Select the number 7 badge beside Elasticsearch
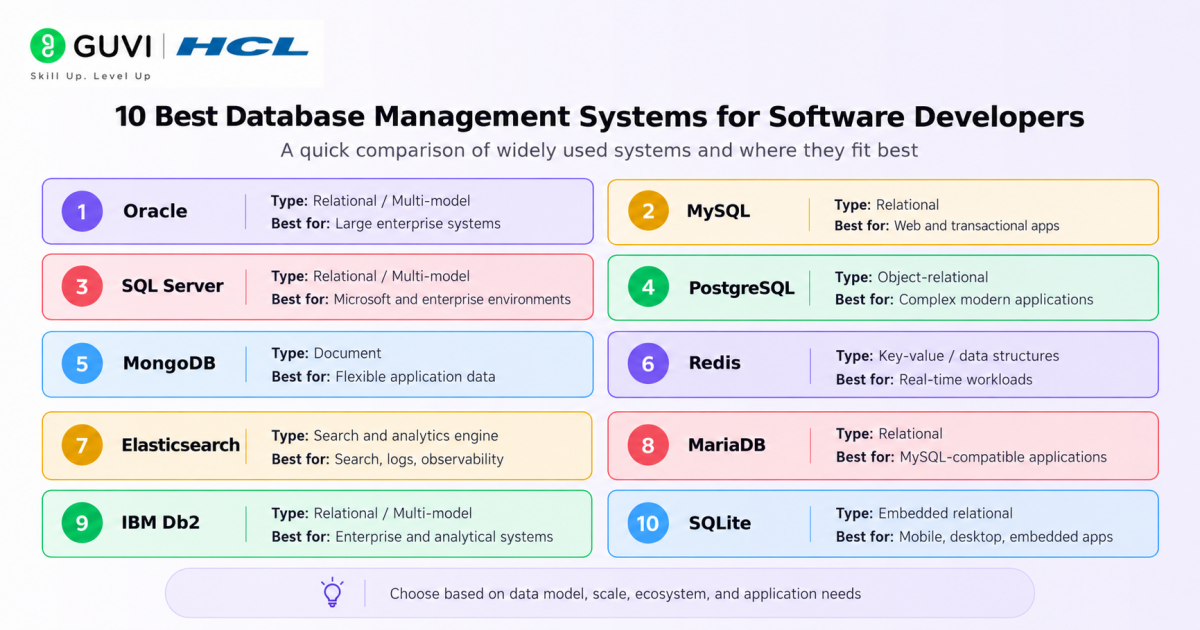Image resolution: width=1200 pixels, height=630 pixels. [82, 445]
